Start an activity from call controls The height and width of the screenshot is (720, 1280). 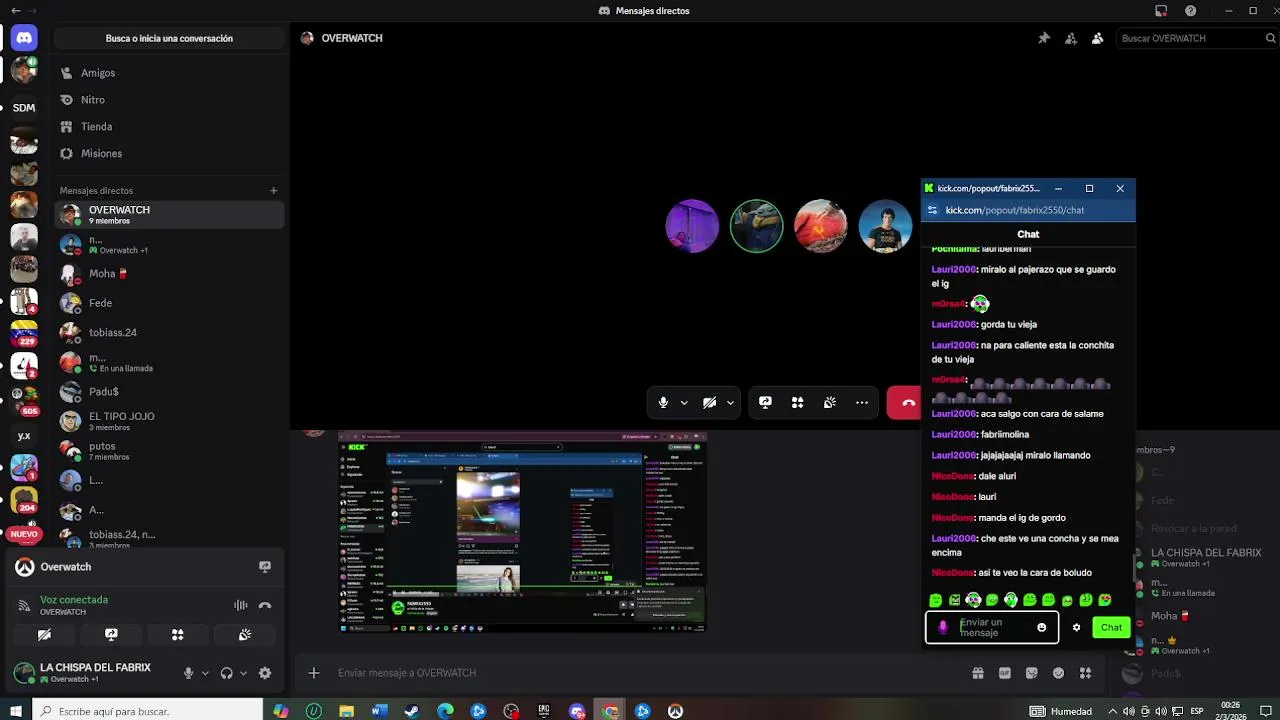tap(797, 402)
